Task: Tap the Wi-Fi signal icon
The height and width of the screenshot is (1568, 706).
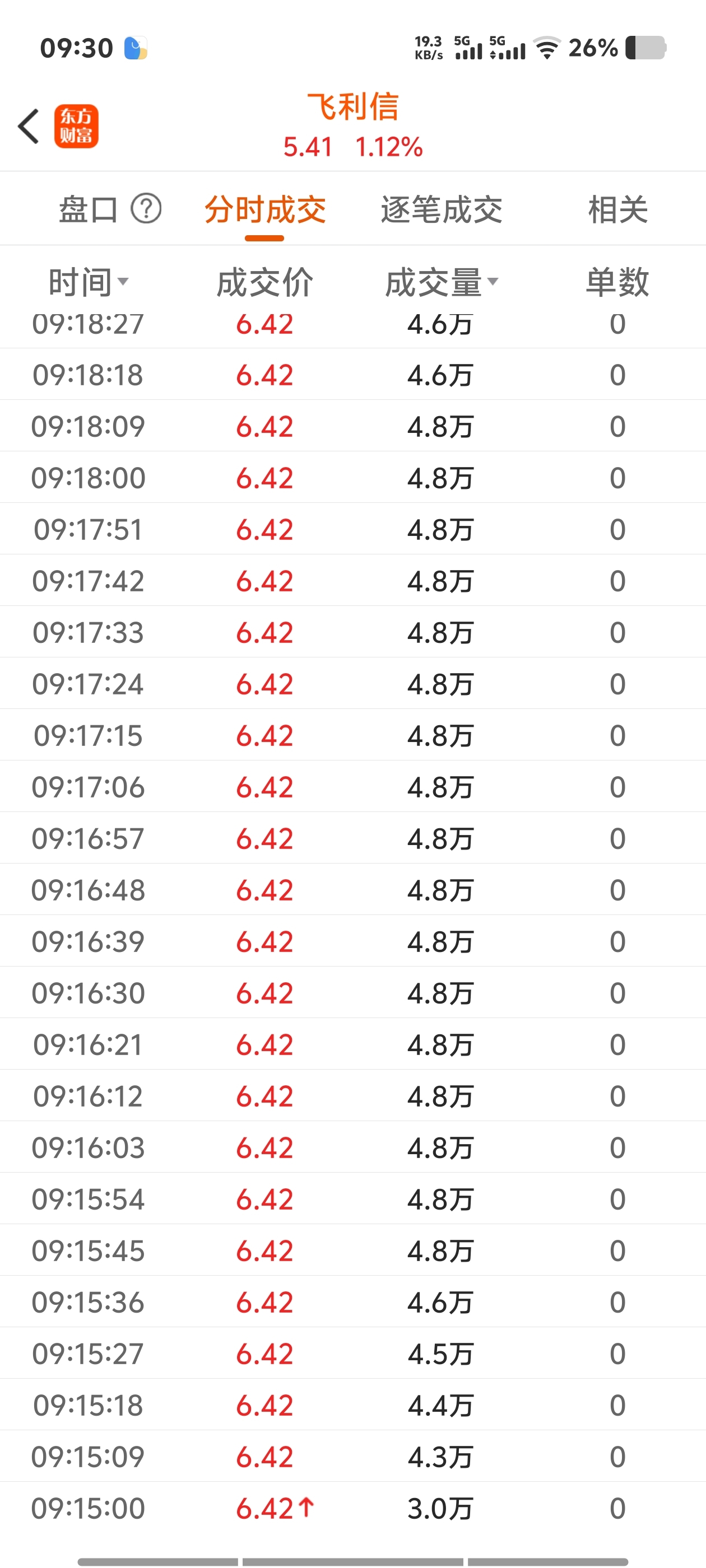Action: click(x=546, y=48)
